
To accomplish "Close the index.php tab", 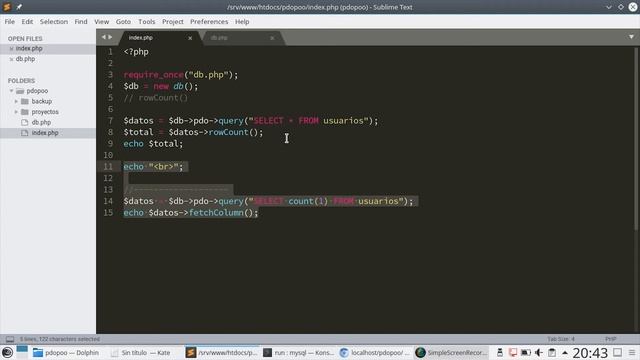I will pyautogui.click(x=190, y=38).
